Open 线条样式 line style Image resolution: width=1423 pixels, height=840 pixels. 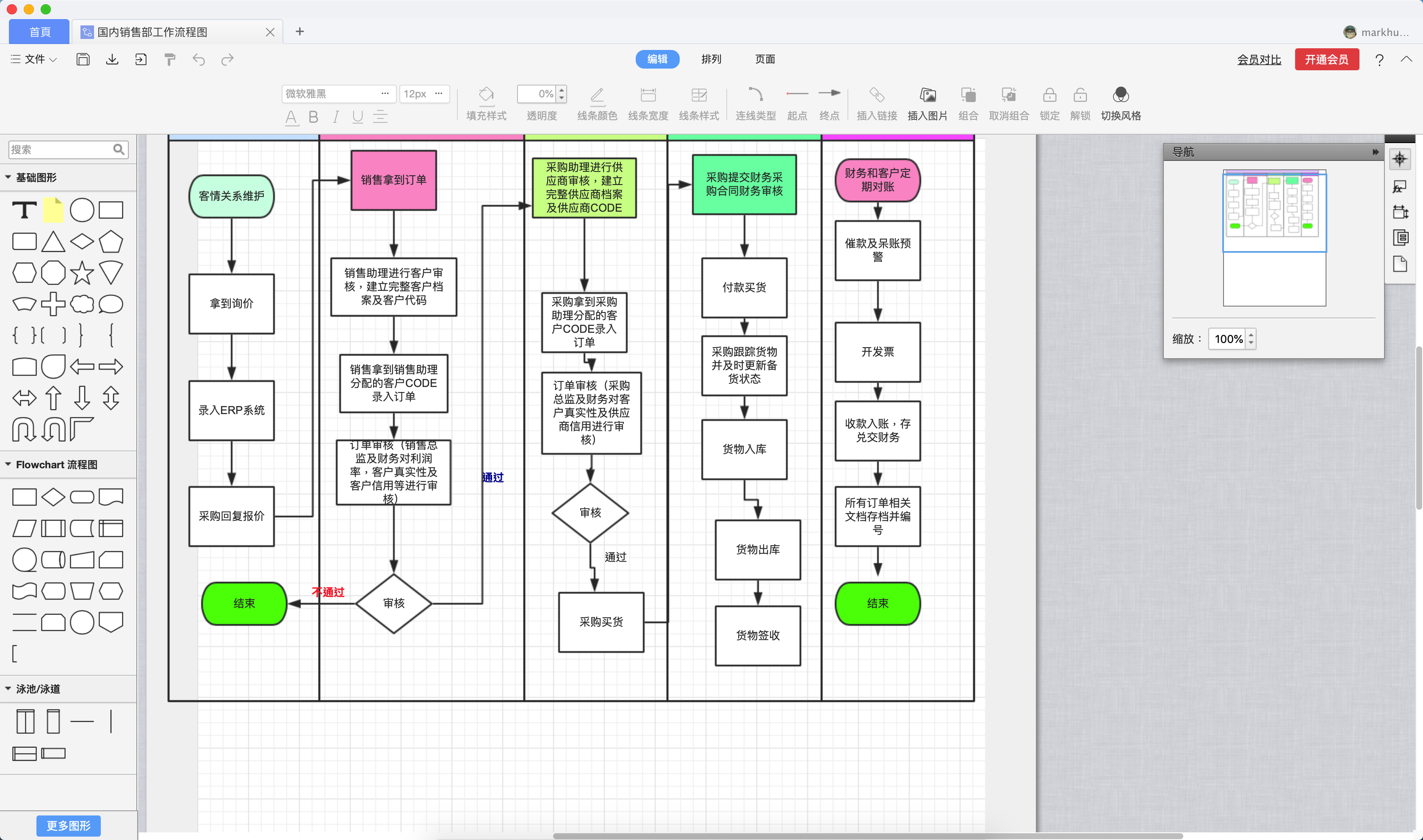click(699, 104)
